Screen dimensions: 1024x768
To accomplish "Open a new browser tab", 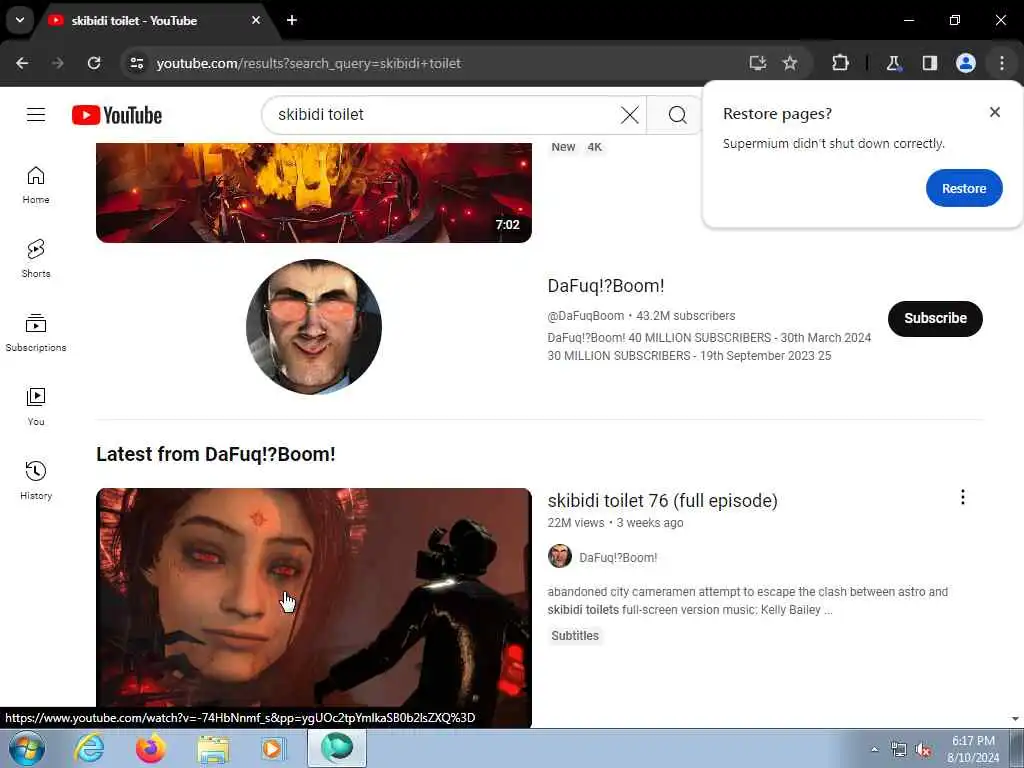I will coord(292,20).
